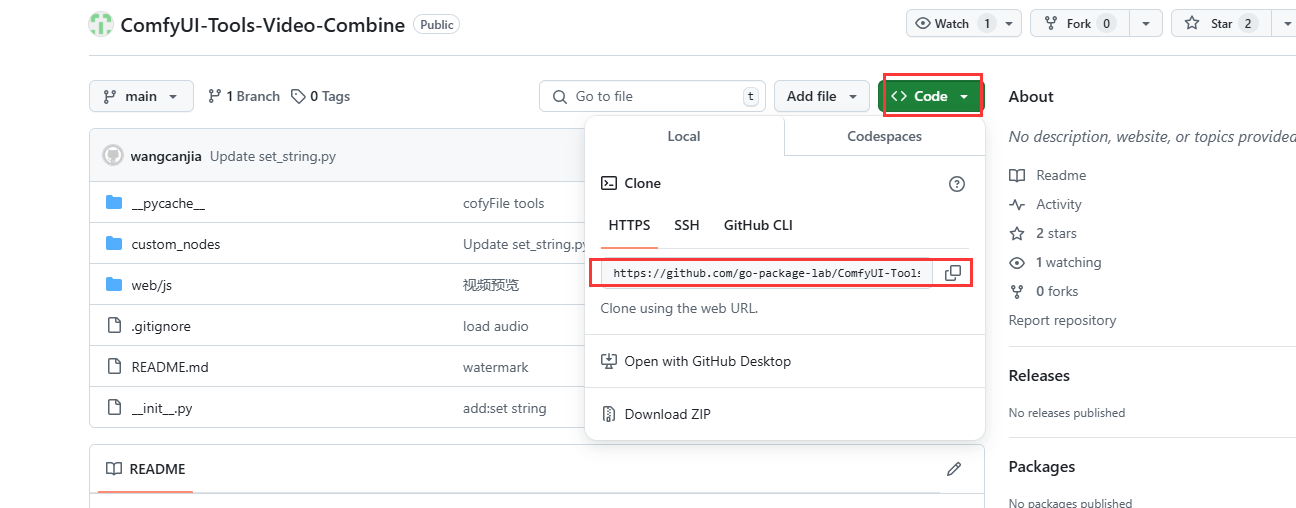
Task: Select the GitHub CLI clone tab
Action: tap(758, 225)
